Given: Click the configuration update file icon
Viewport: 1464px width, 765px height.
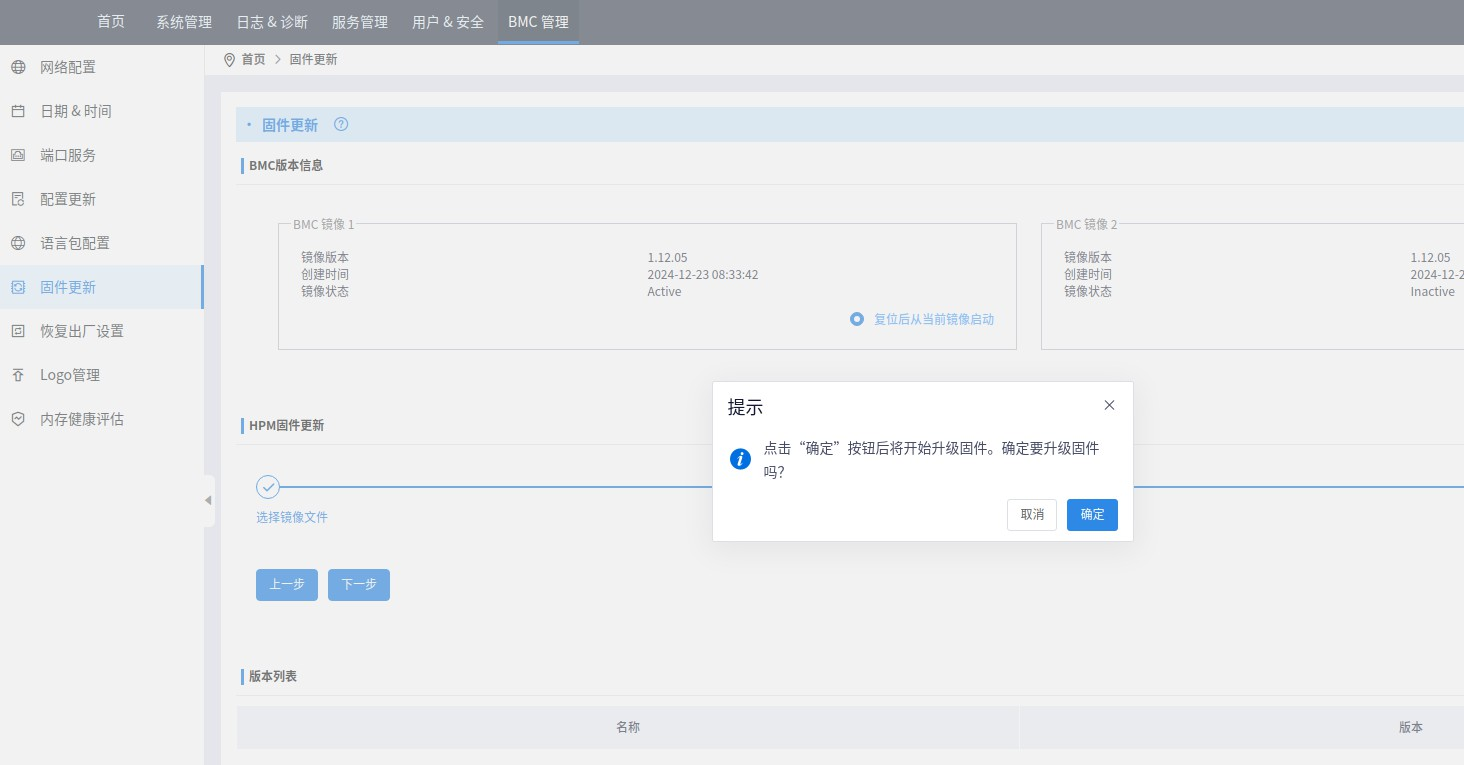Looking at the screenshot, I should tap(18, 199).
